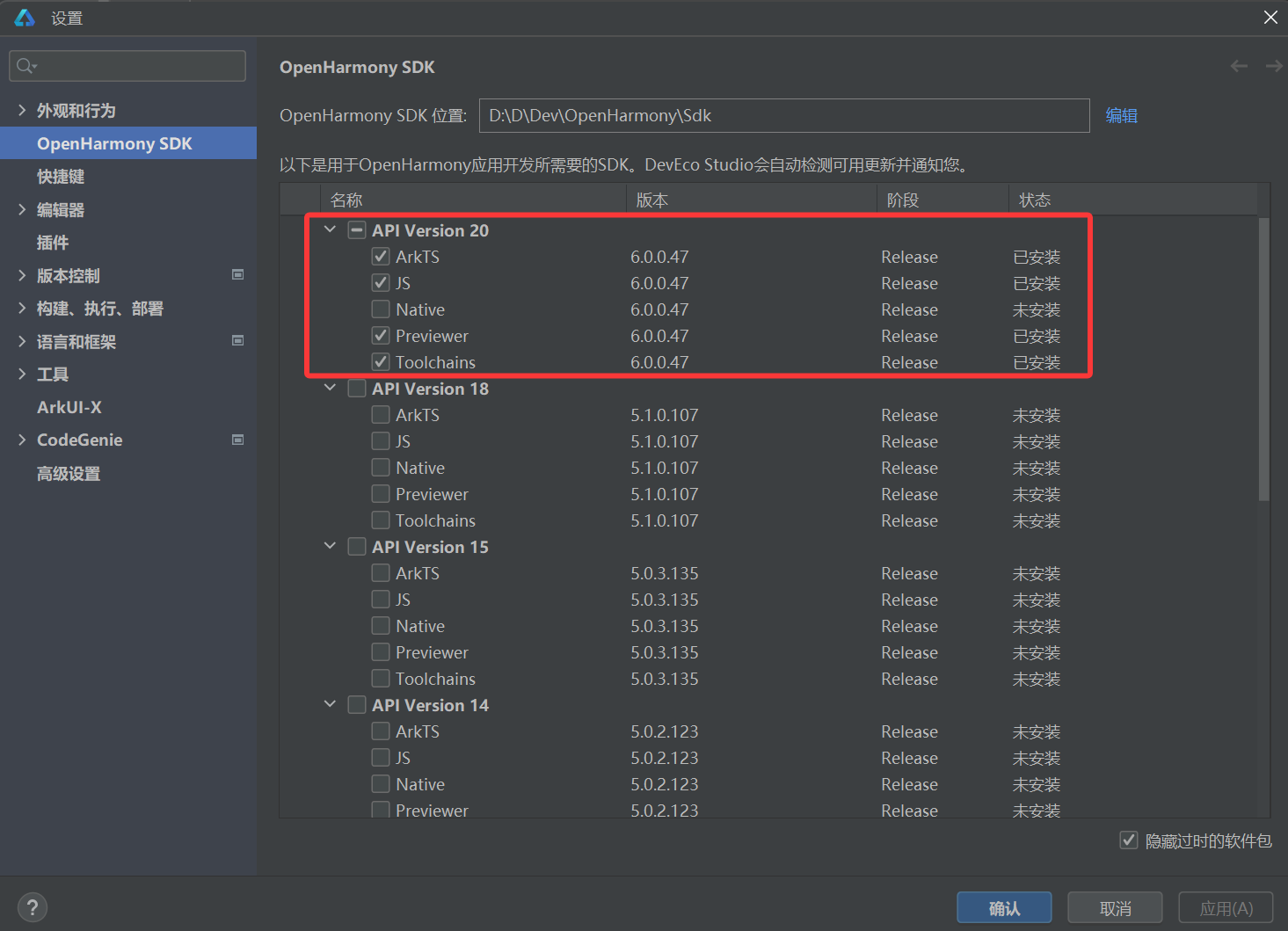The width and height of the screenshot is (1288, 931).
Task: Click the settings search input field
Action: coord(127,66)
